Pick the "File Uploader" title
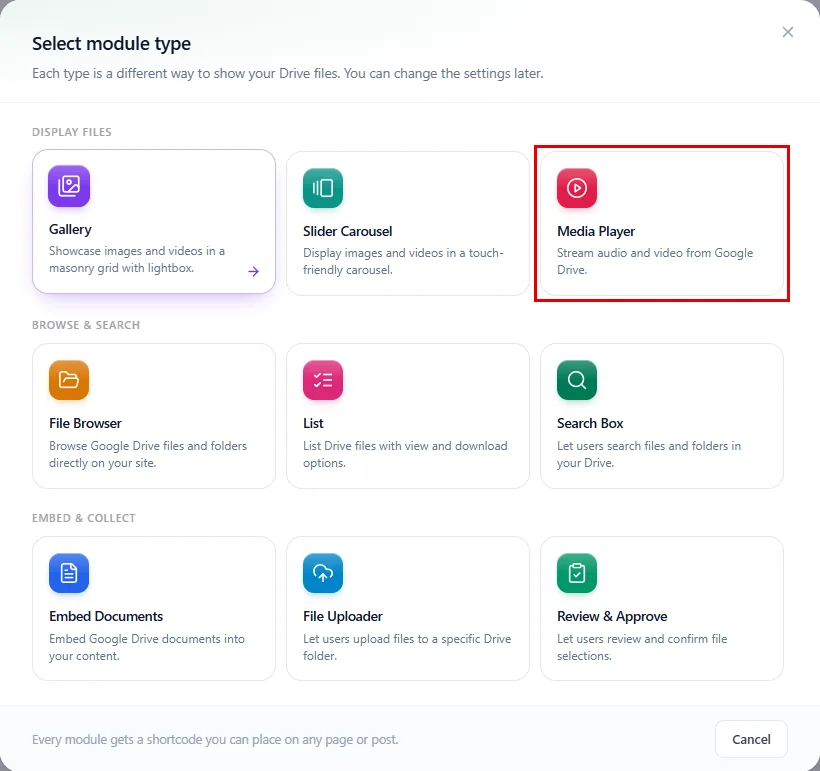This screenshot has height=771, width=820. 343,616
